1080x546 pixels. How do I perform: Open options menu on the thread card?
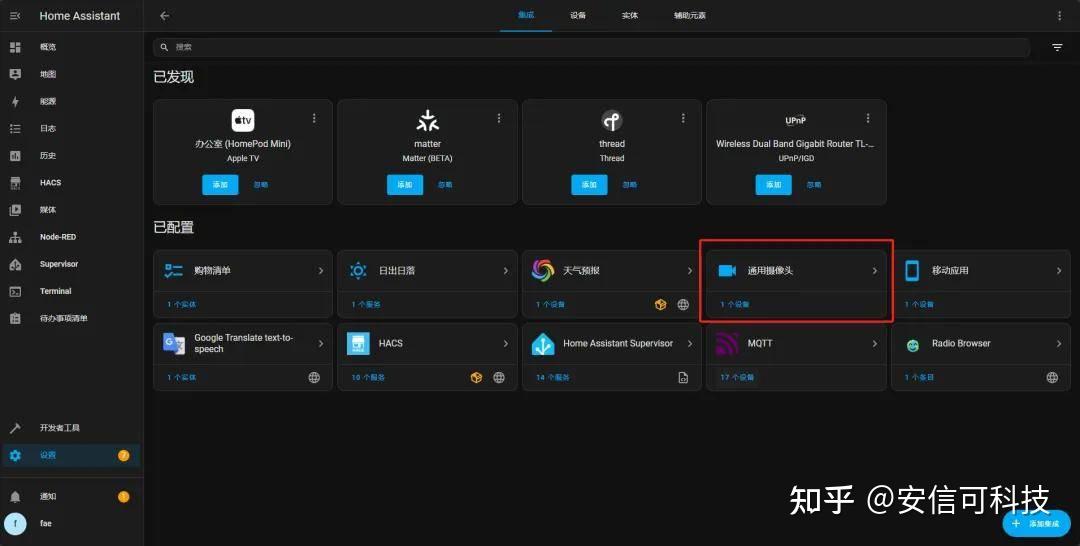pos(683,118)
